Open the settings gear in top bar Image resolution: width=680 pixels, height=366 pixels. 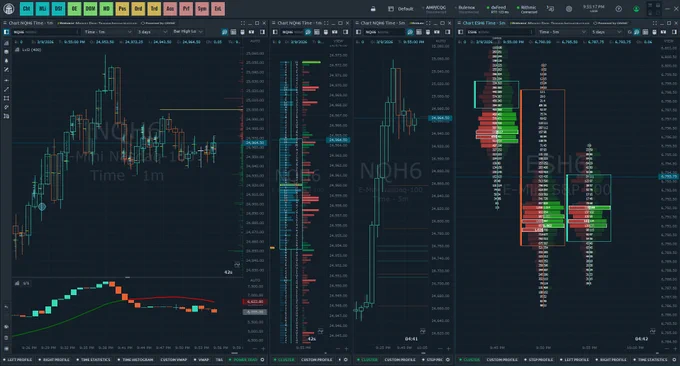coord(569,9)
